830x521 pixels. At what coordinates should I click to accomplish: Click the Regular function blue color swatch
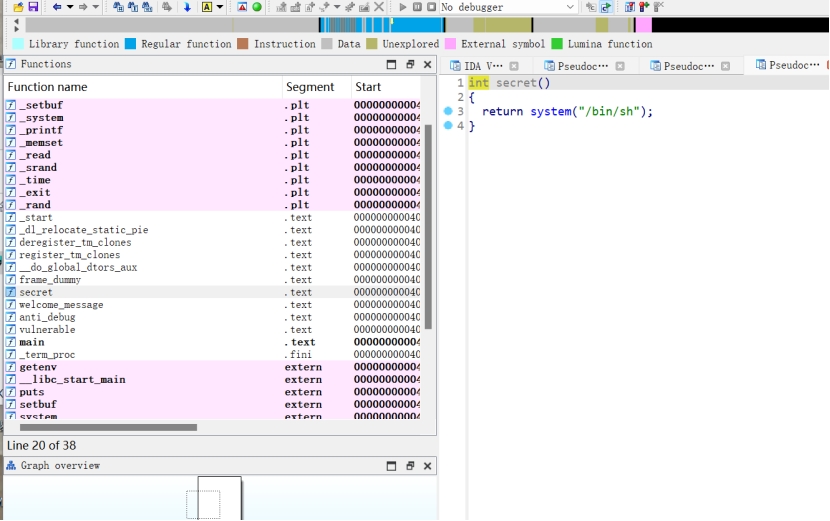tap(131, 44)
